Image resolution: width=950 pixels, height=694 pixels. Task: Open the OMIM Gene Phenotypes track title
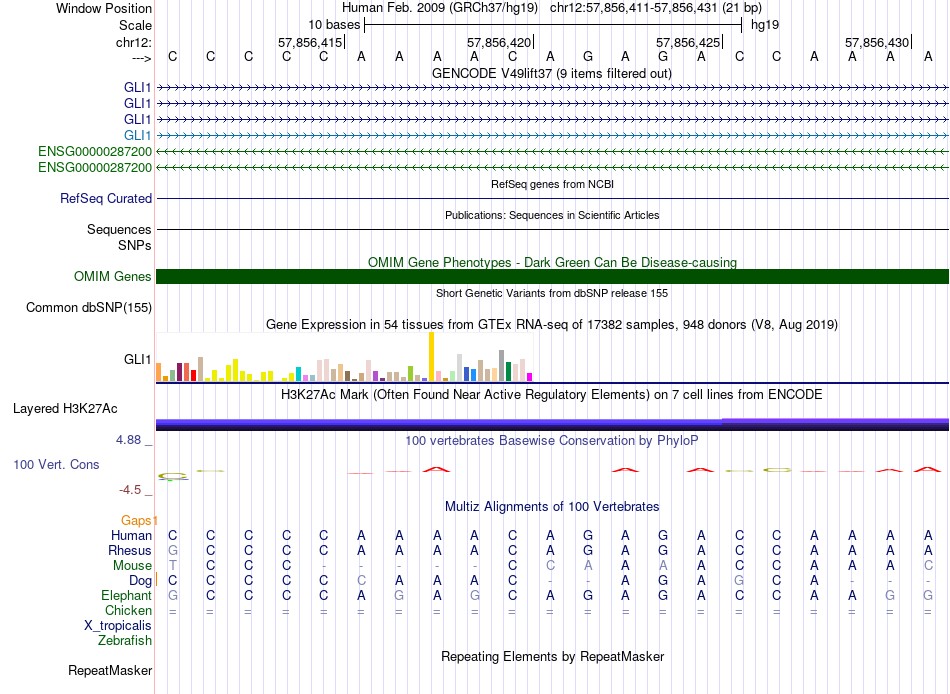pyautogui.click(x=552, y=262)
